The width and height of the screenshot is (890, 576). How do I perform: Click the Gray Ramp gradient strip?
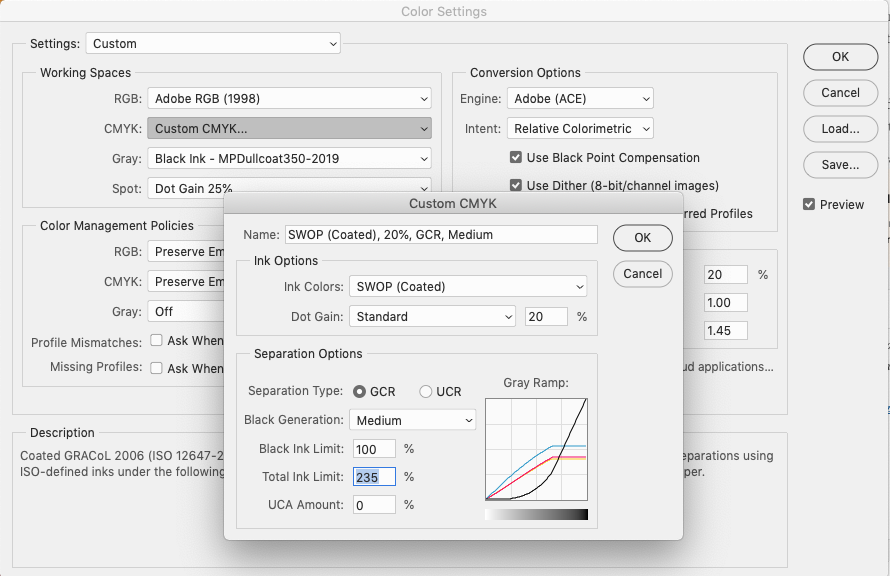(x=536, y=513)
